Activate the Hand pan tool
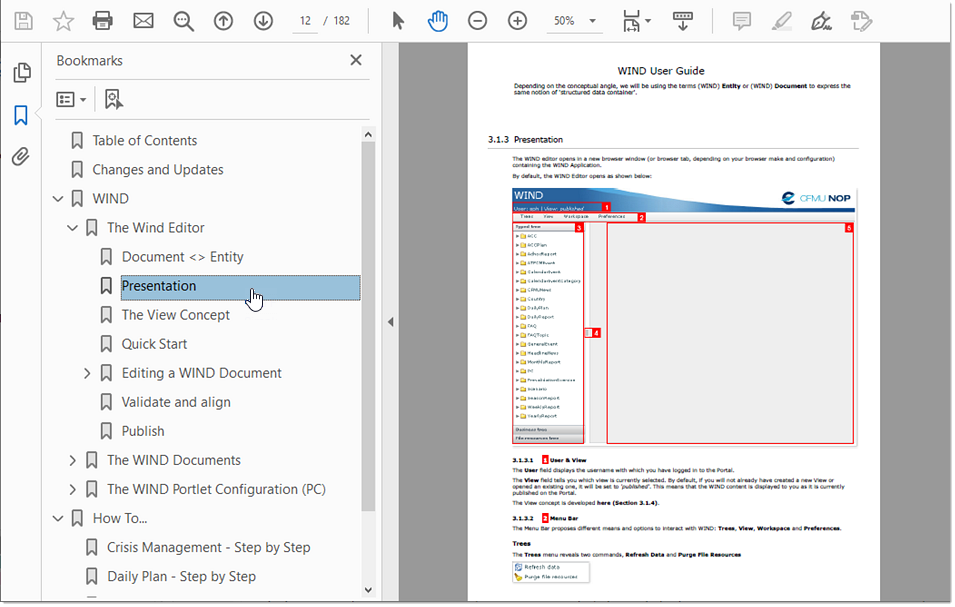 coord(437,21)
